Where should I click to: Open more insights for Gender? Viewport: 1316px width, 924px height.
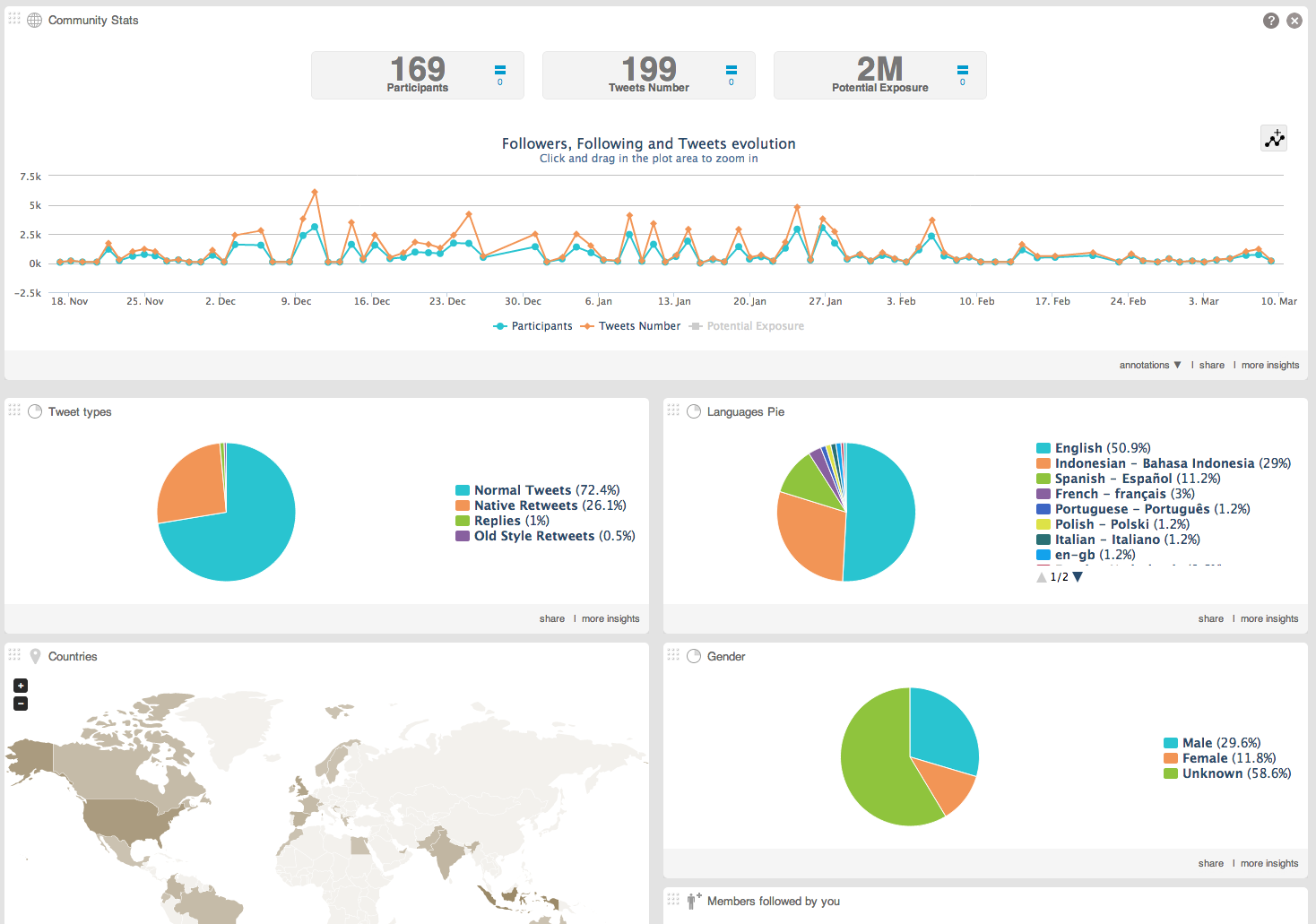click(x=1269, y=863)
